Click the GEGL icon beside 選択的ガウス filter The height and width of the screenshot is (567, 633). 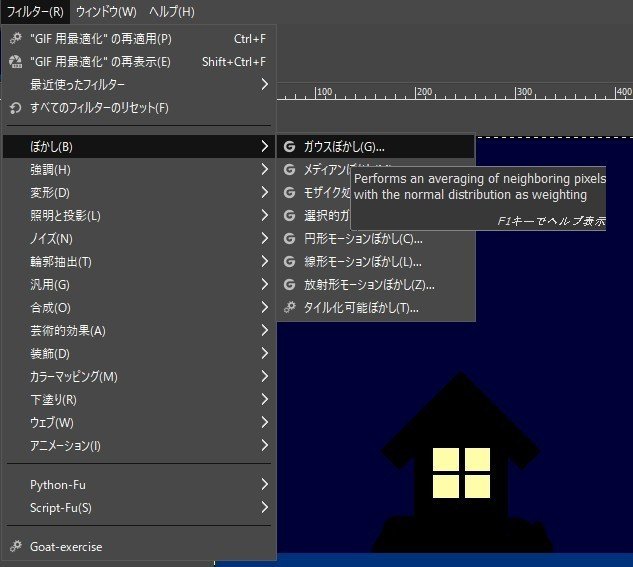point(289,216)
